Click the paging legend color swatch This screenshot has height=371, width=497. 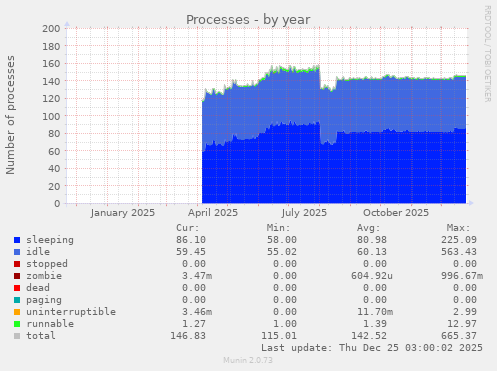click(x=17, y=300)
